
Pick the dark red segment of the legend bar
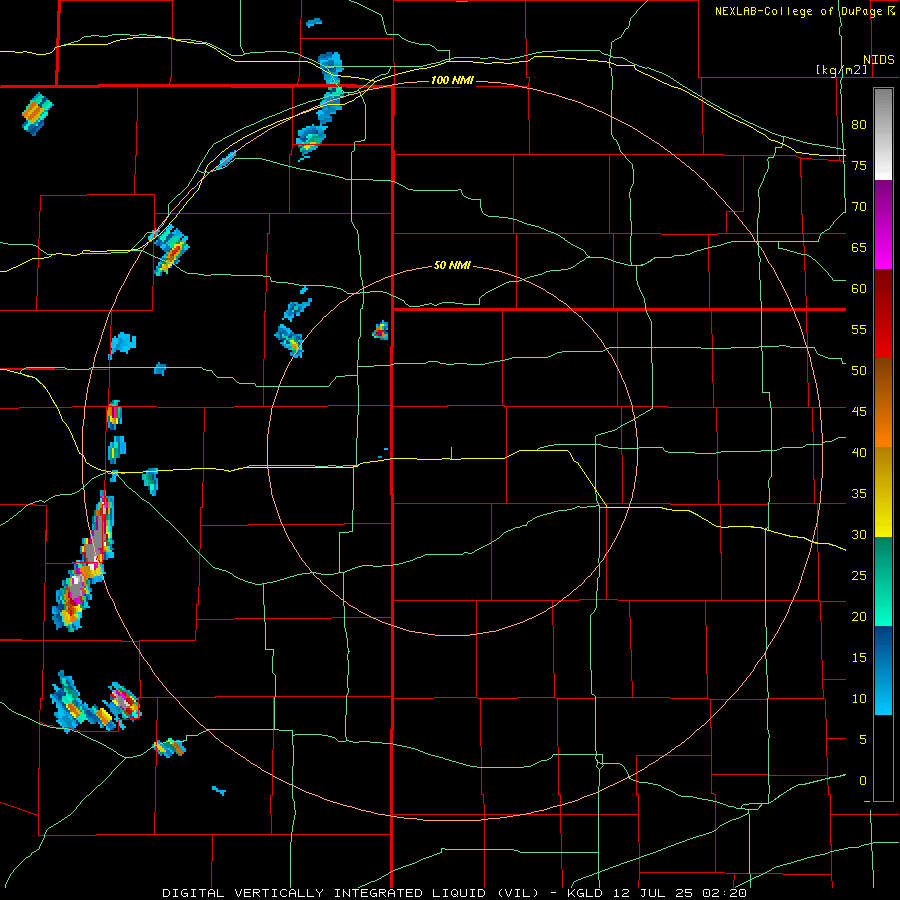pos(883,313)
